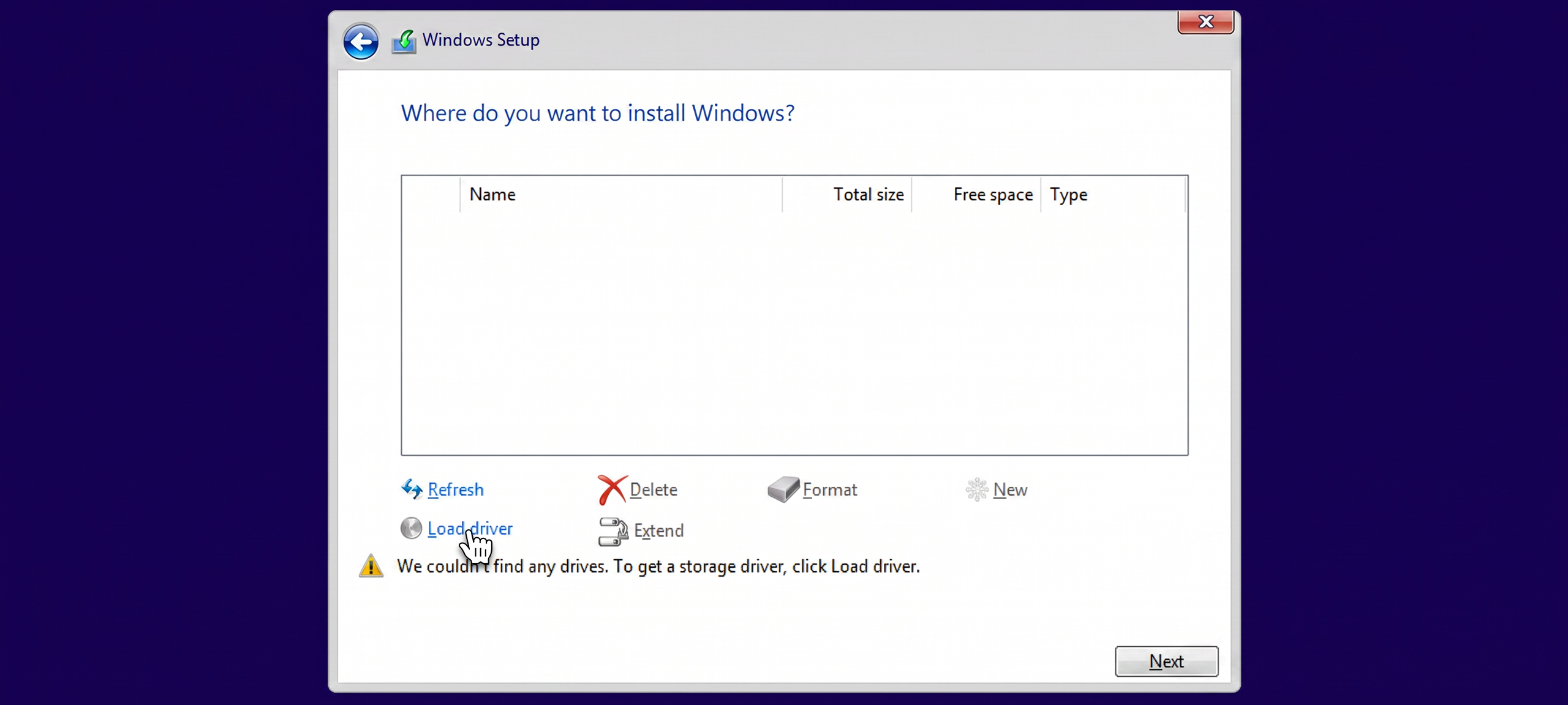Click the red X Delete icon
The height and width of the screenshot is (705, 1568).
click(x=612, y=489)
